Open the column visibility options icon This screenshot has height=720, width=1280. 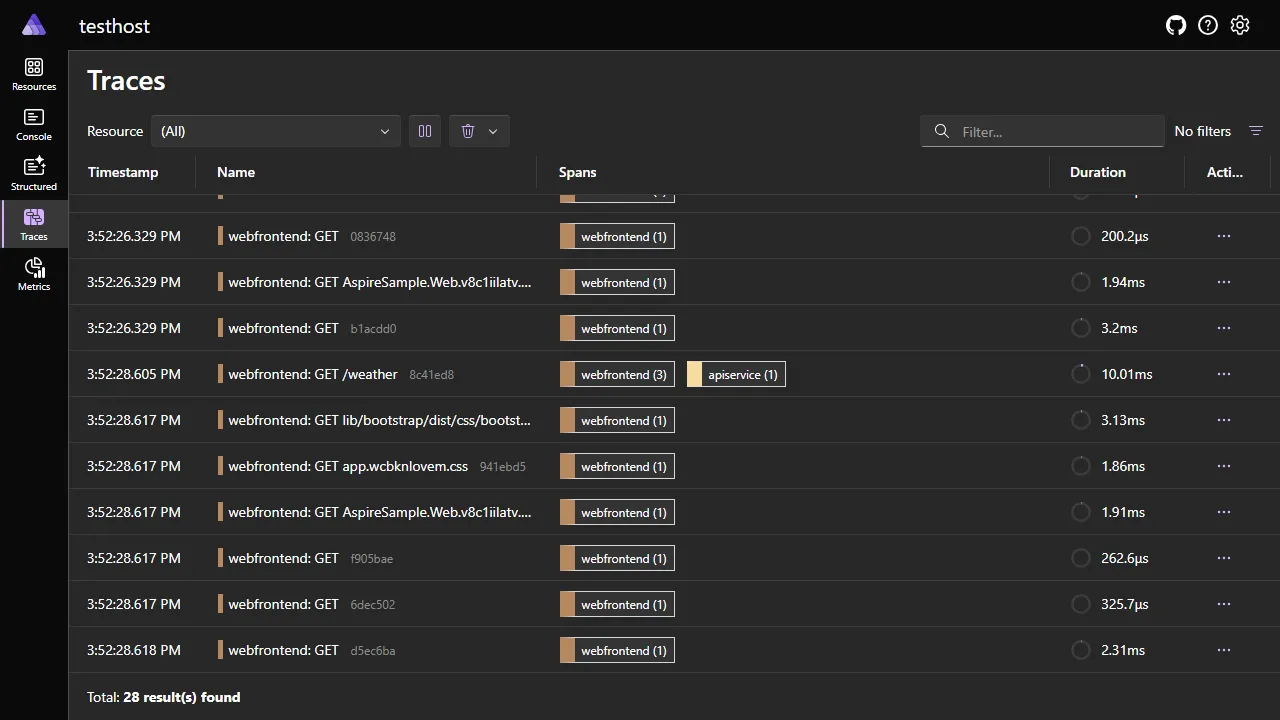tap(424, 131)
